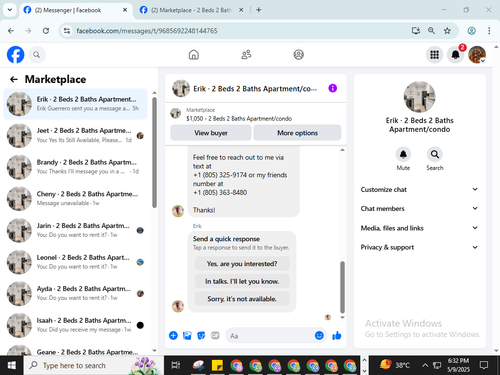This screenshot has width=500, height=375.
Task: Click the listing thumbnail in right panel
Action: pyautogui.click(x=419, y=97)
